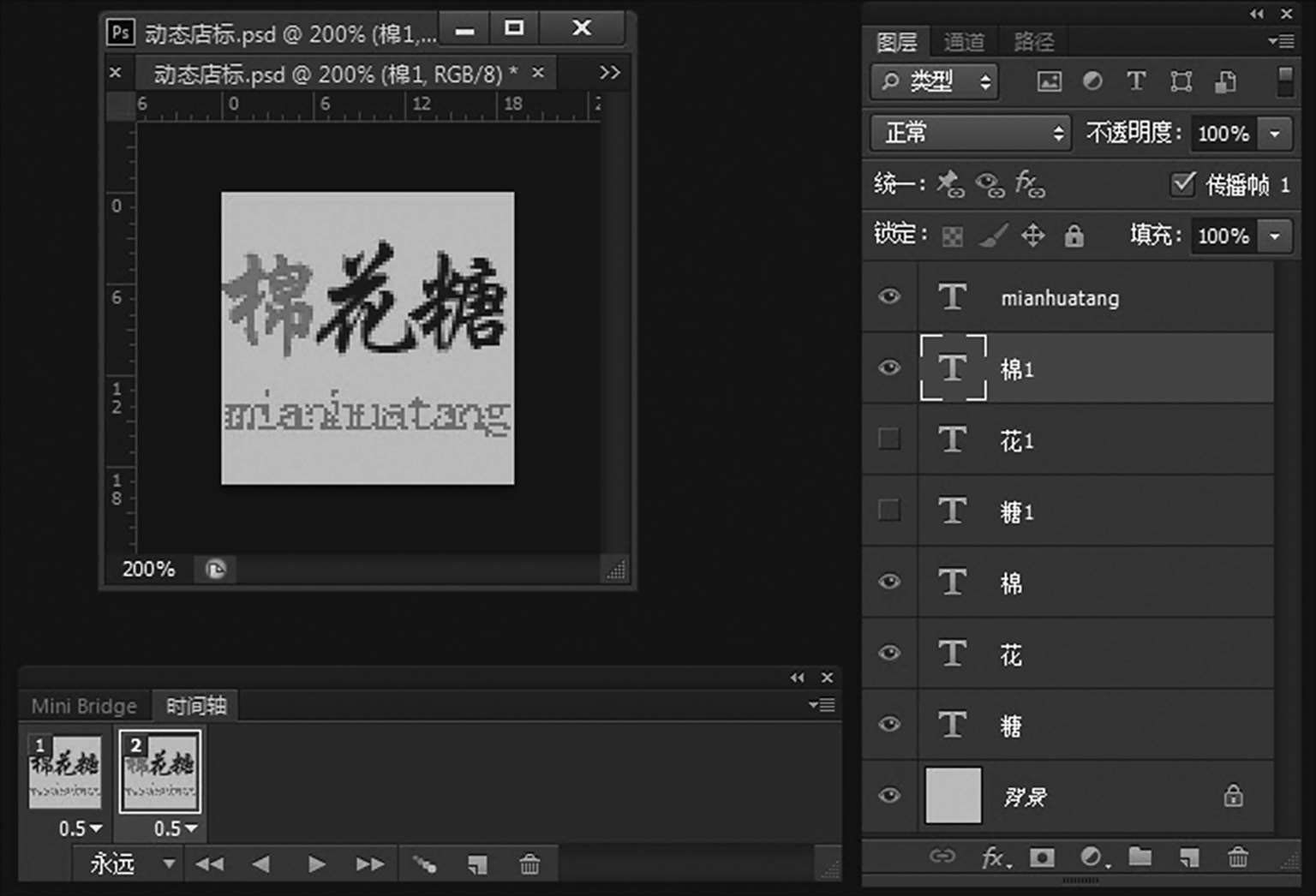Hide the mianhuatang text layer
1316x896 pixels.
tap(889, 296)
